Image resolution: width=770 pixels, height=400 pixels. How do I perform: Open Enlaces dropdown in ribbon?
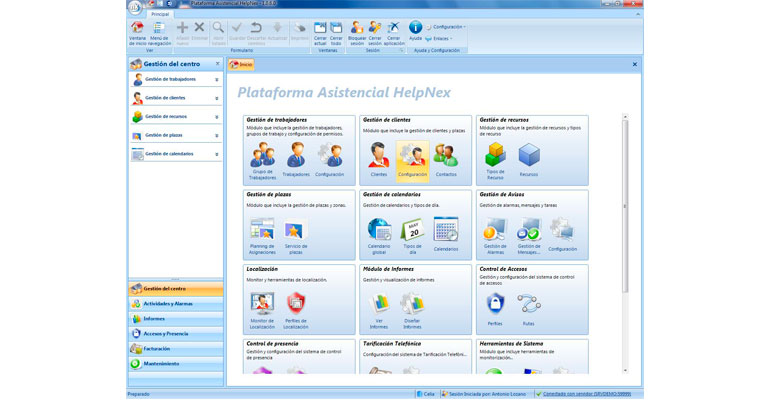click(x=439, y=38)
